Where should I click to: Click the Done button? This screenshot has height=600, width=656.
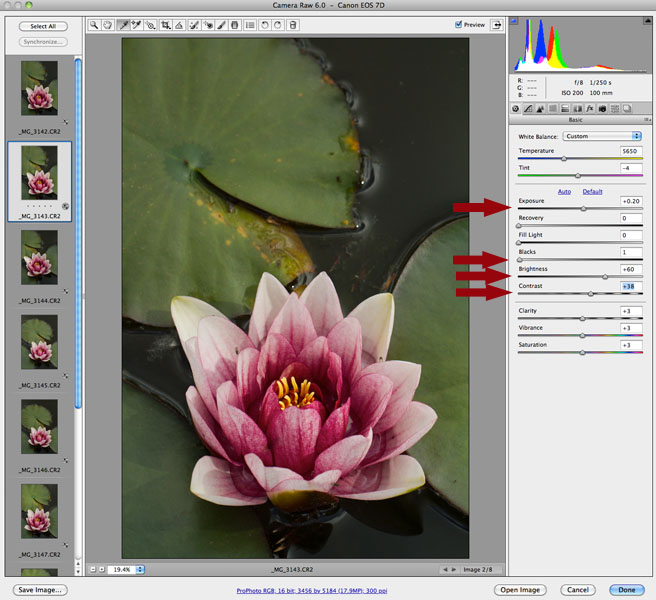coord(627,590)
